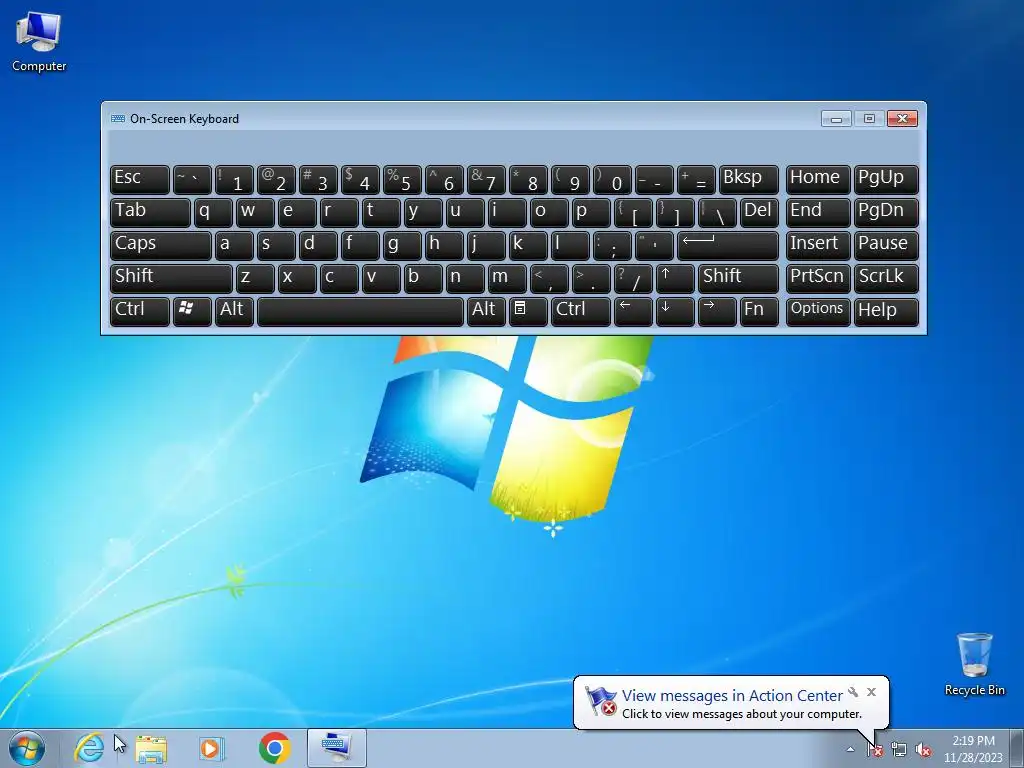Click On-Screen Keyboard taskbar button

(x=336, y=748)
